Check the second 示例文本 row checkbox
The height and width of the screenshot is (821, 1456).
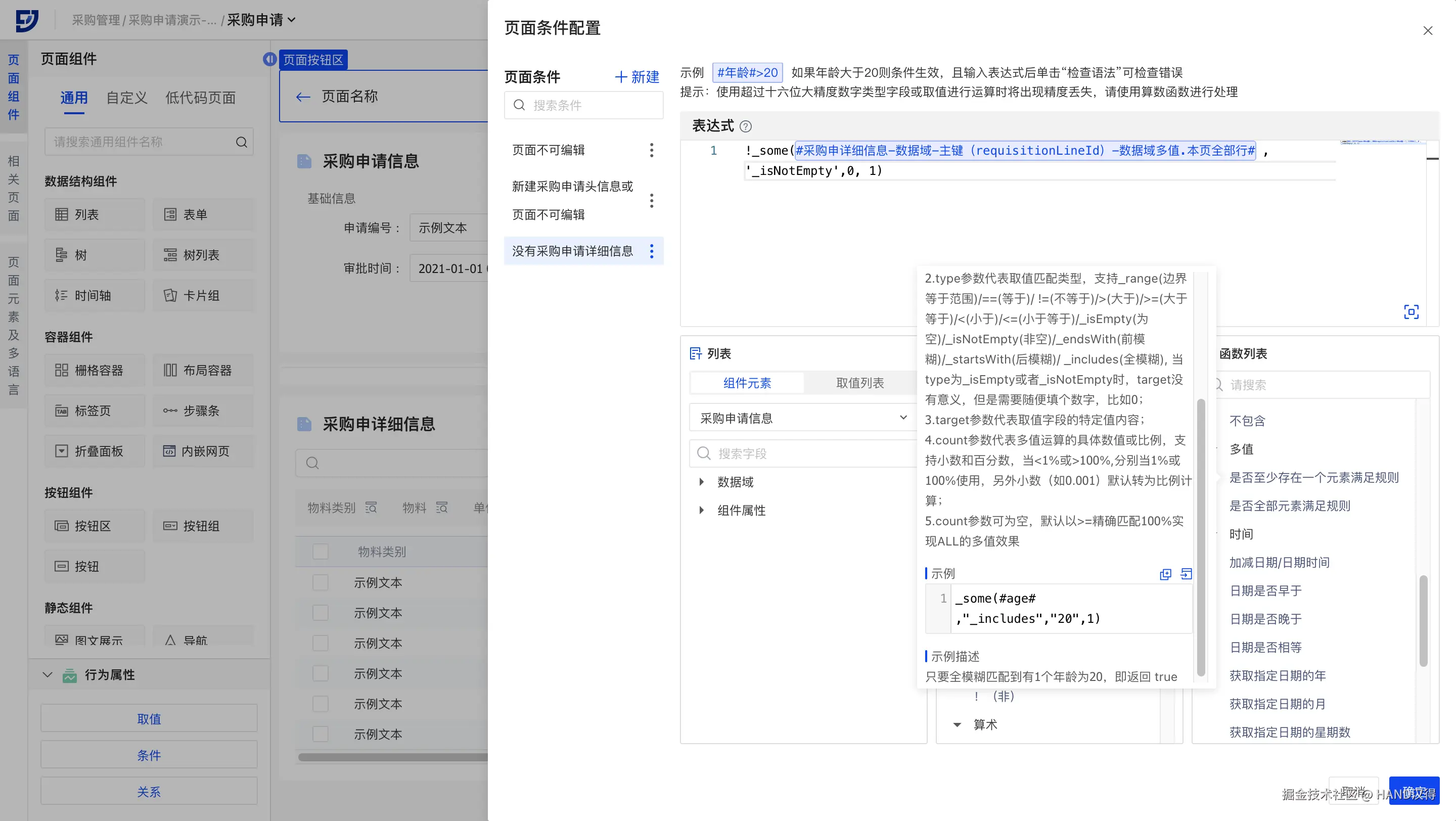point(321,613)
